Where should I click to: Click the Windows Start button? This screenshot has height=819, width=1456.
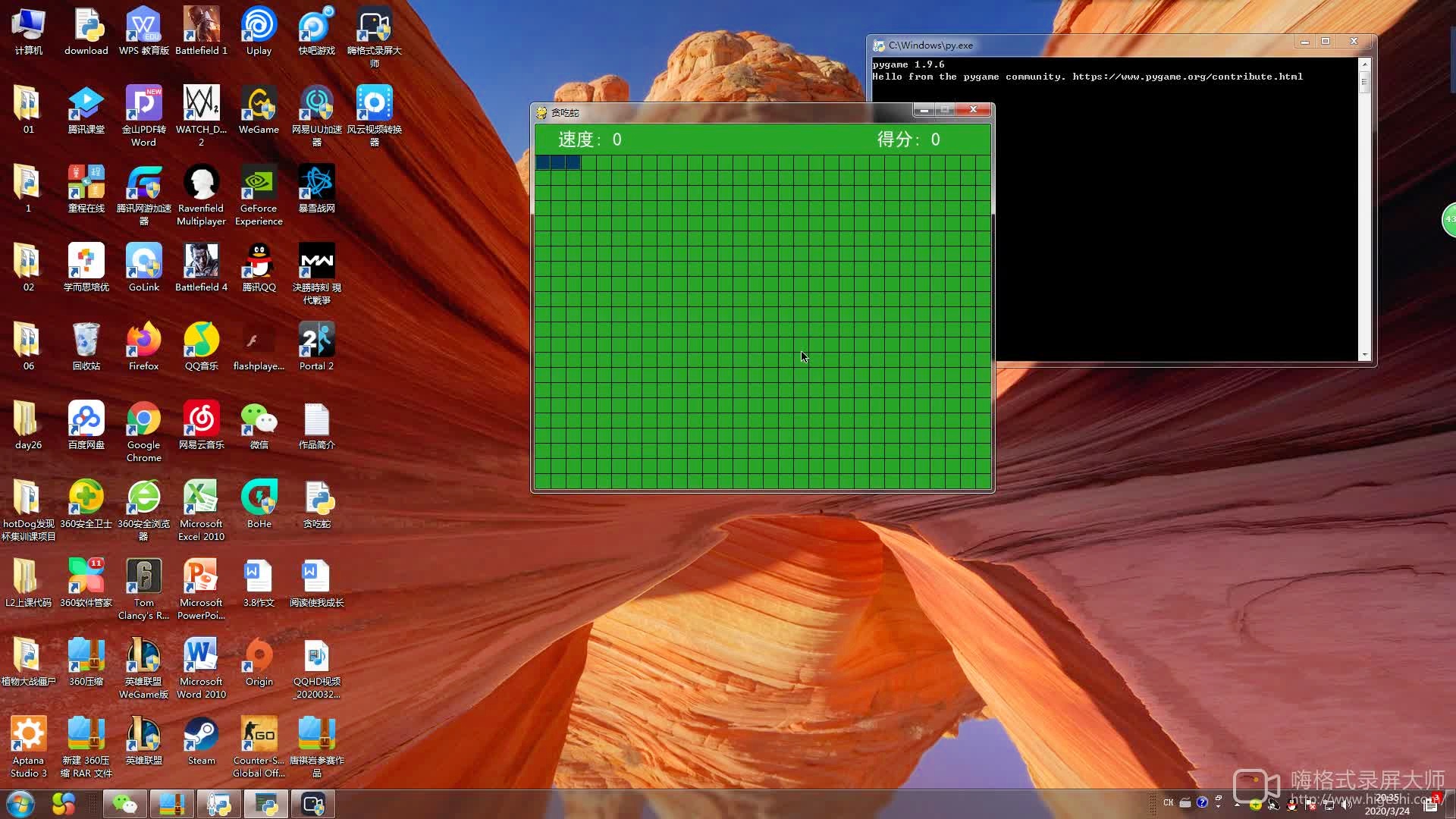(x=20, y=804)
